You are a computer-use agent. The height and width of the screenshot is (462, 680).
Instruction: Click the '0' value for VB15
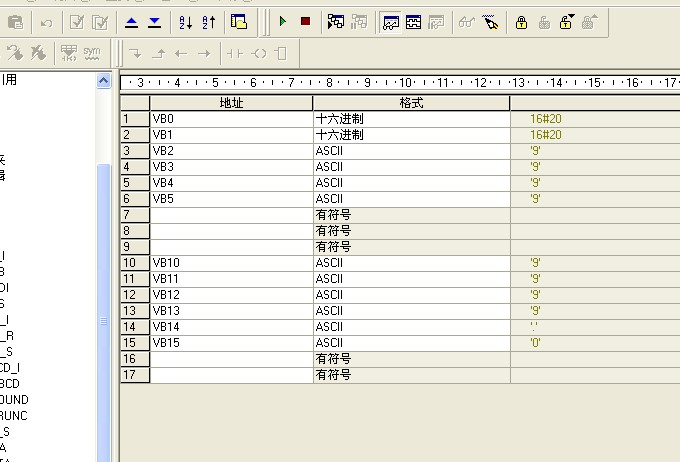[535, 343]
